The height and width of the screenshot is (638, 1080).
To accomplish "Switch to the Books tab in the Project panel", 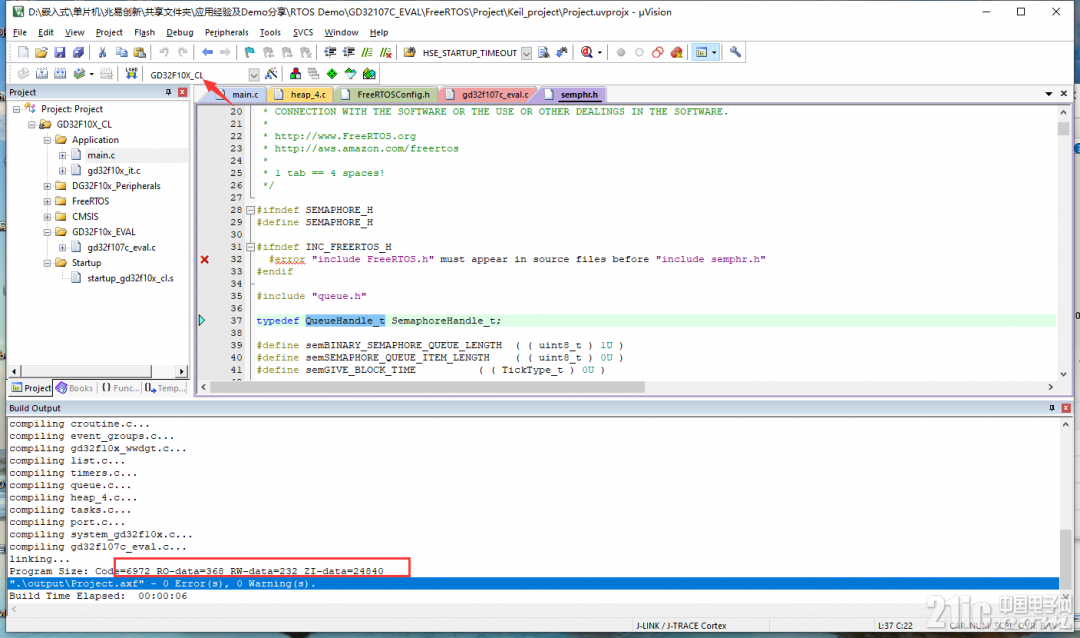I will coord(74,388).
